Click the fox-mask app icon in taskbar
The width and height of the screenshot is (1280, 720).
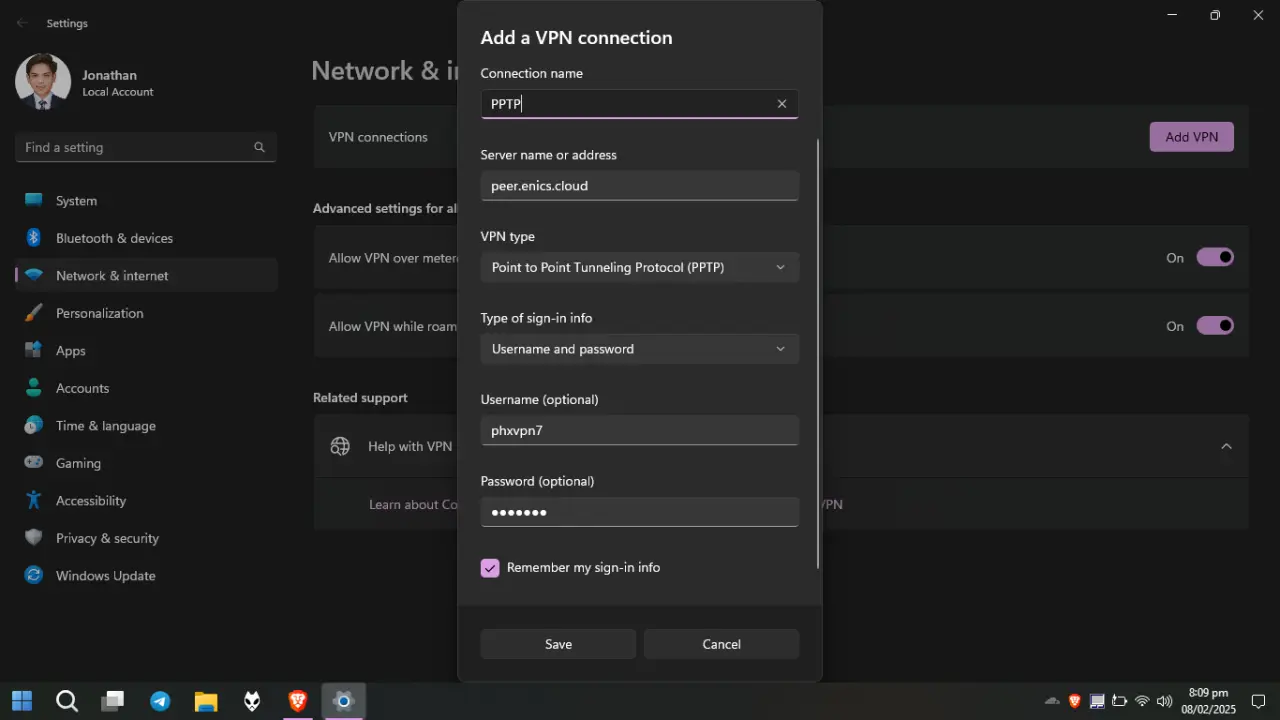coord(252,701)
